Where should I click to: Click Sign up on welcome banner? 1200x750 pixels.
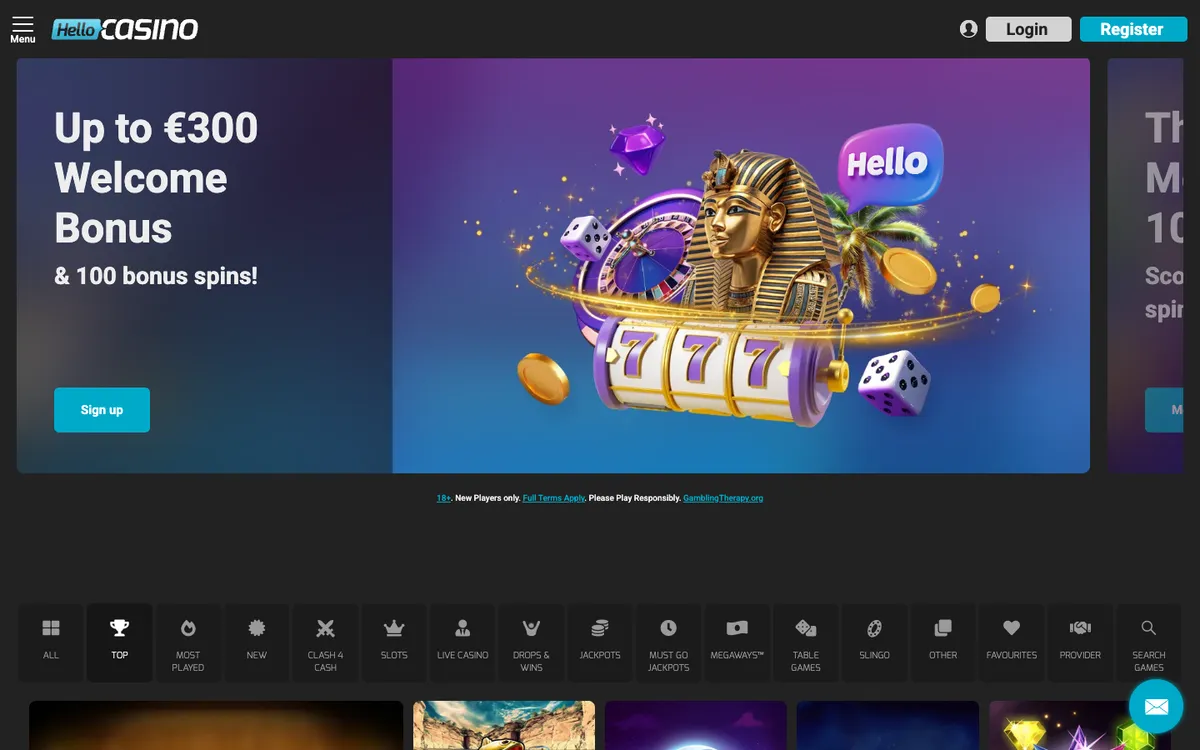pos(102,410)
